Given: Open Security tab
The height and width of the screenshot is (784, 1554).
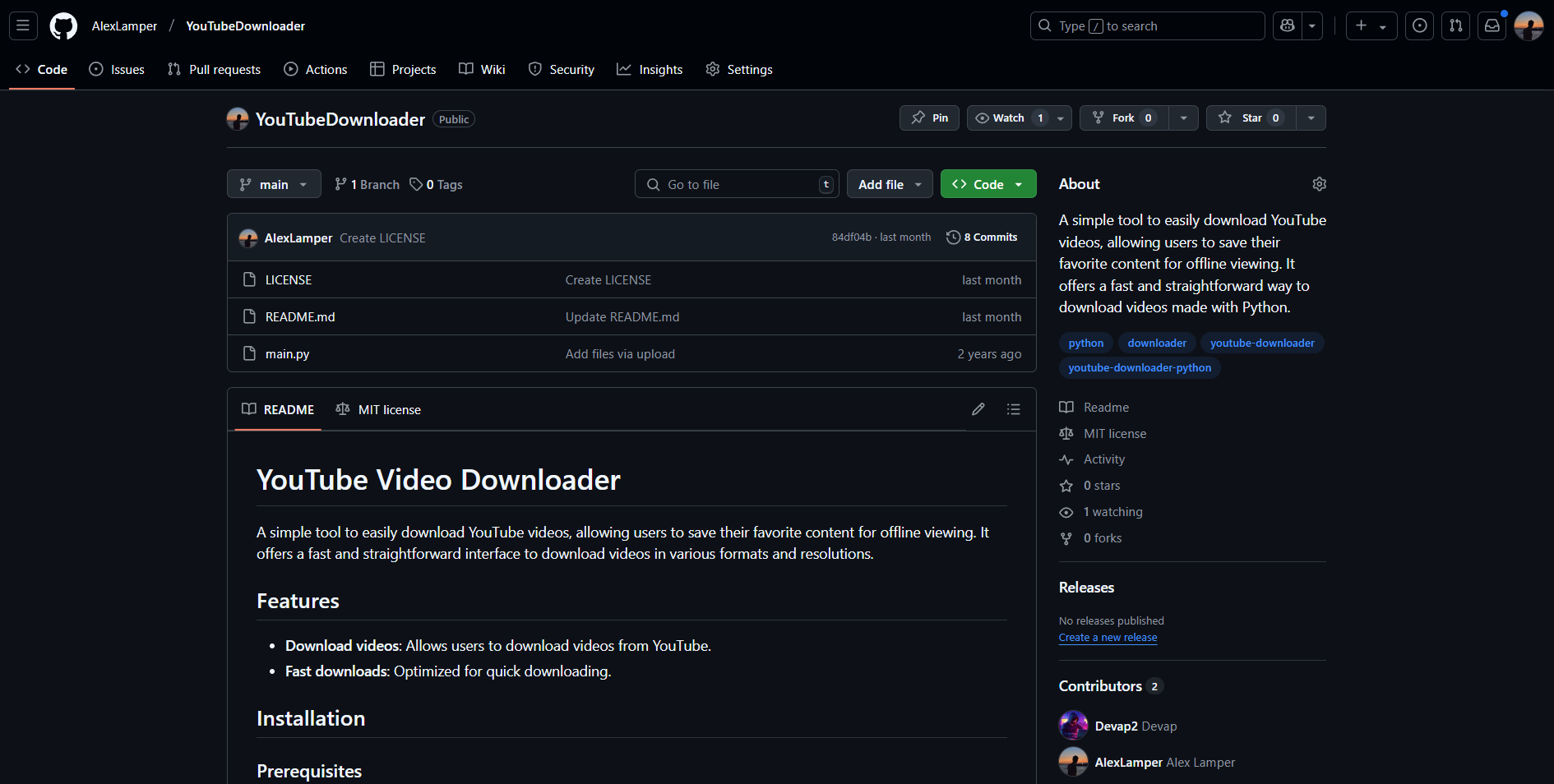Looking at the screenshot, I should point(562,69).
